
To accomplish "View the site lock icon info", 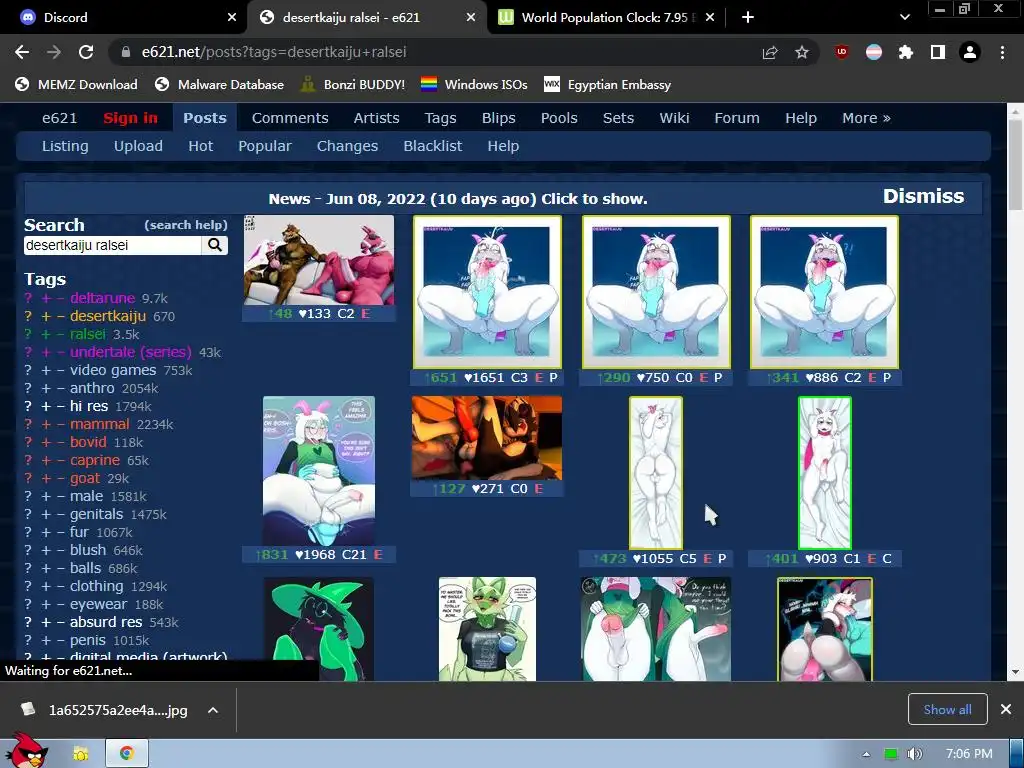I will [x=127, y=52].
